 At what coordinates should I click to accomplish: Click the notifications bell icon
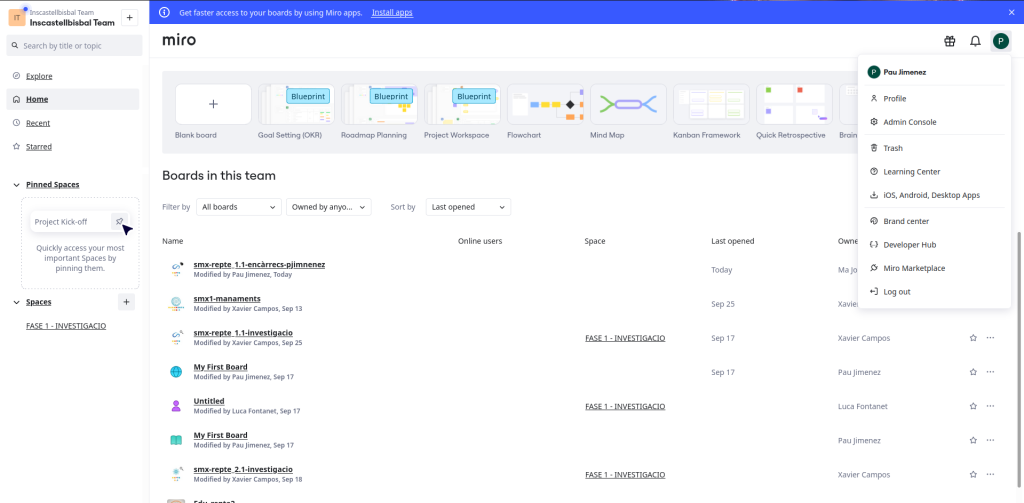tap(975, 41)
